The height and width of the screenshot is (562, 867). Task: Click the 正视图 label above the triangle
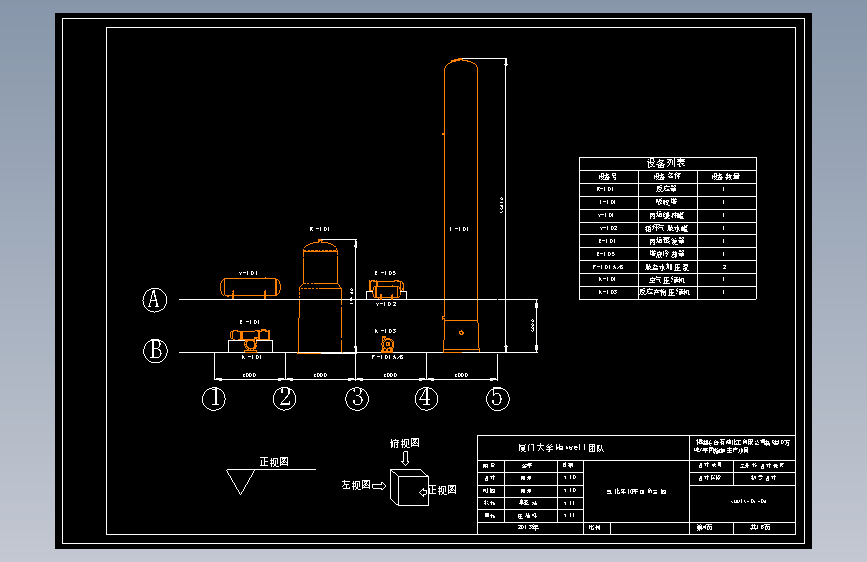274,462
